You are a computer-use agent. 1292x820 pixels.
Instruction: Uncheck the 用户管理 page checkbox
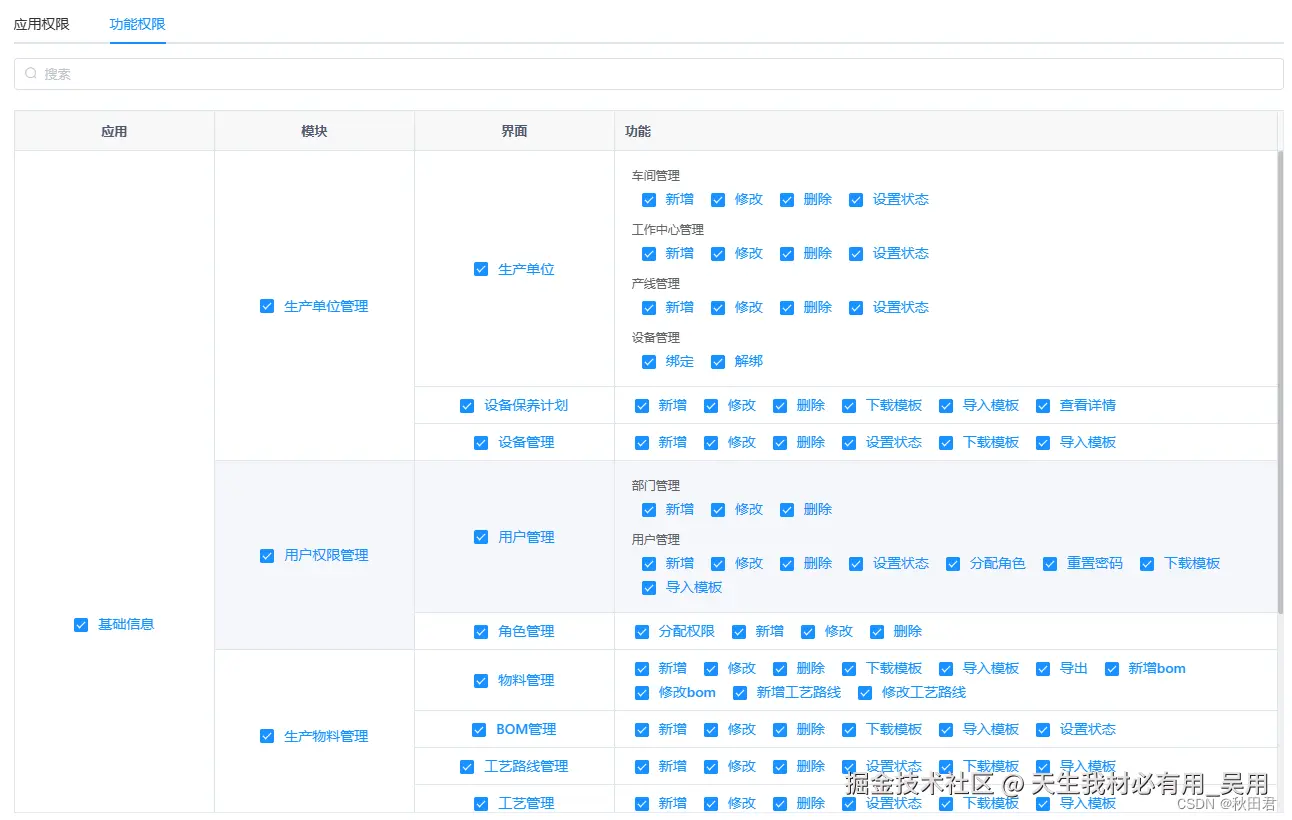tap(481, 537)
